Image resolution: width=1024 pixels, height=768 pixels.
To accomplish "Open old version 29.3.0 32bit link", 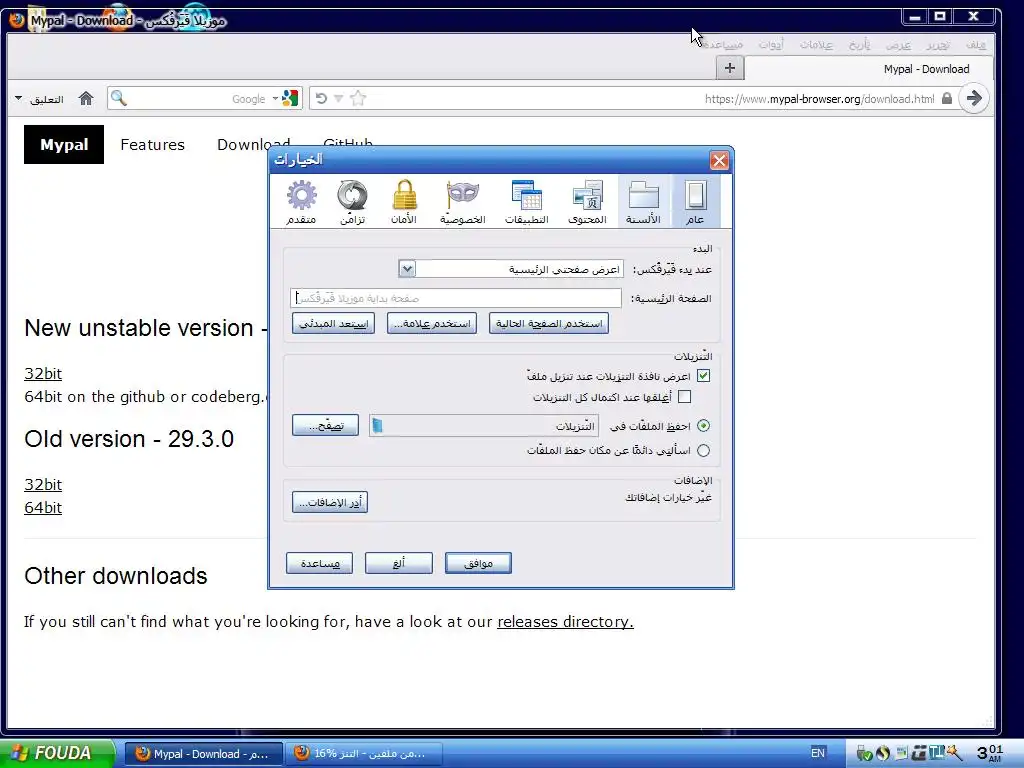I will 43,485.
